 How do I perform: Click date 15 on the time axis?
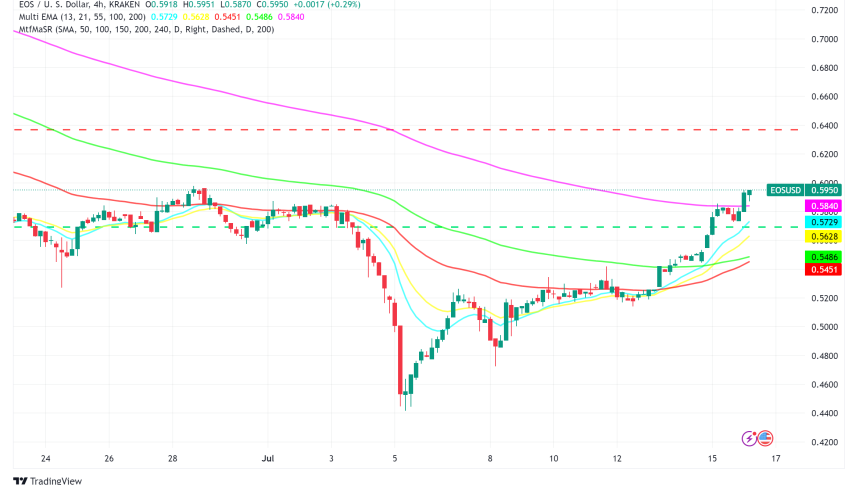[712, 458]
